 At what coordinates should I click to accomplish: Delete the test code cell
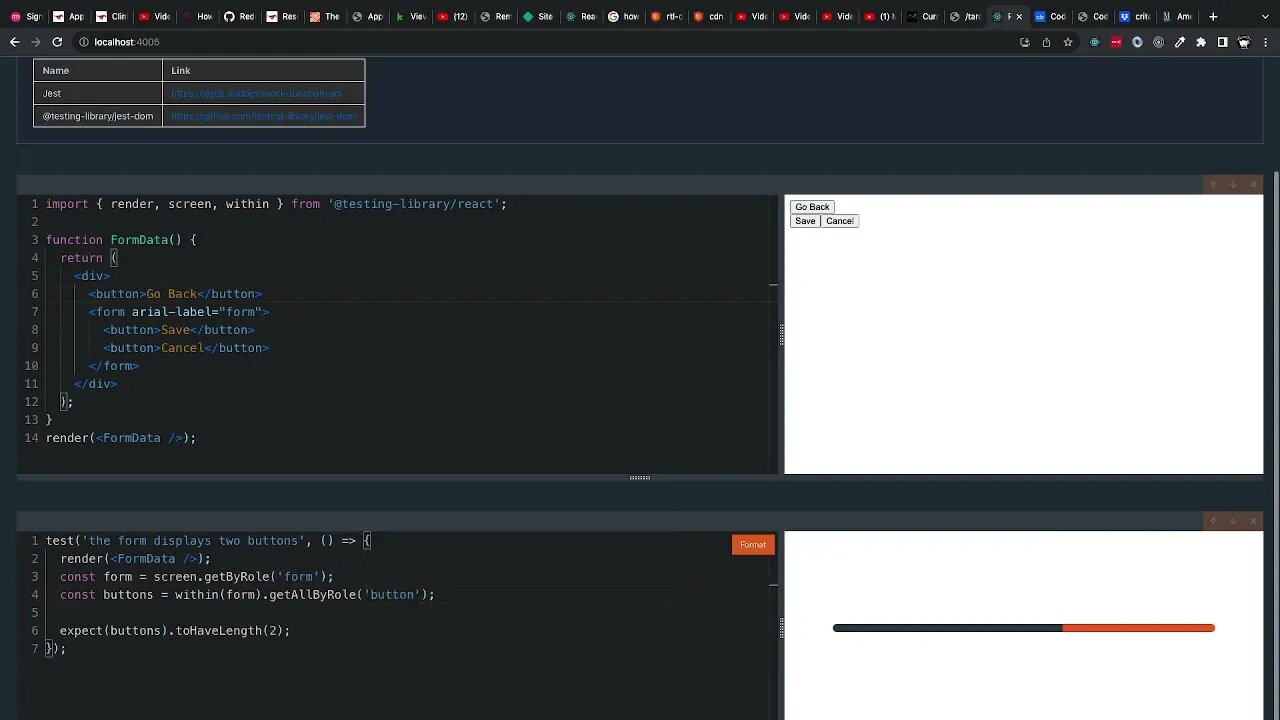[x=1253, y=520]
